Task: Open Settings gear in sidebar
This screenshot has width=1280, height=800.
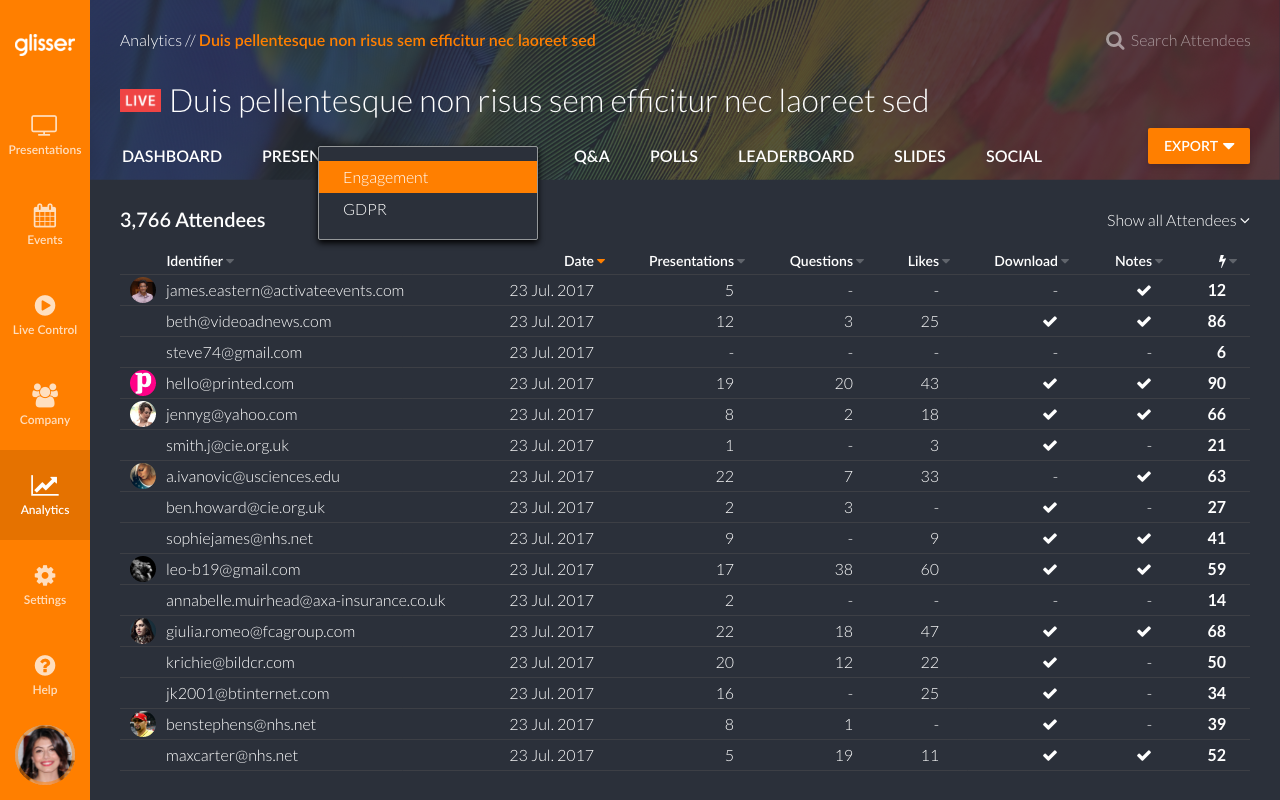Action: pyautogui.click(x=44, y=576)
